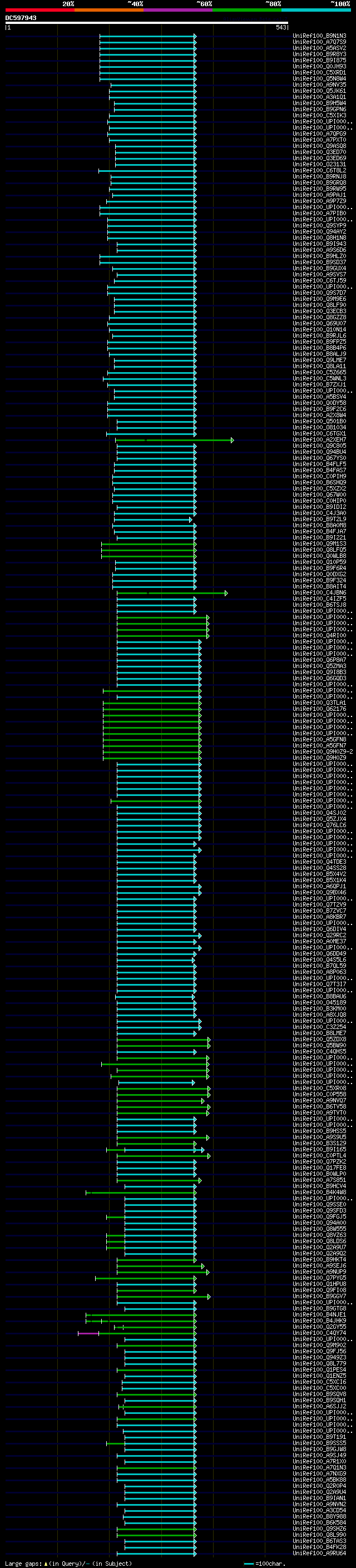
Task: Select hit UniRef100_Q5JK61
Action: click(319, 91)
